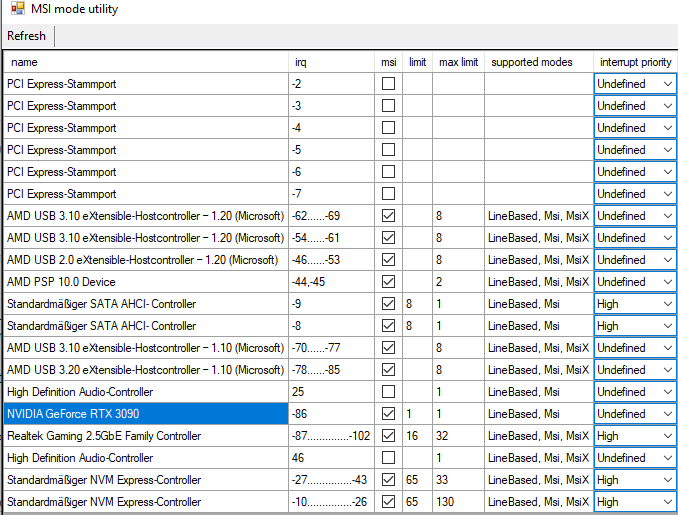Enable msi checkbox for IRQ -2 Stammport
The width and height of the screenshot is (678, 515).
point(388,83)
